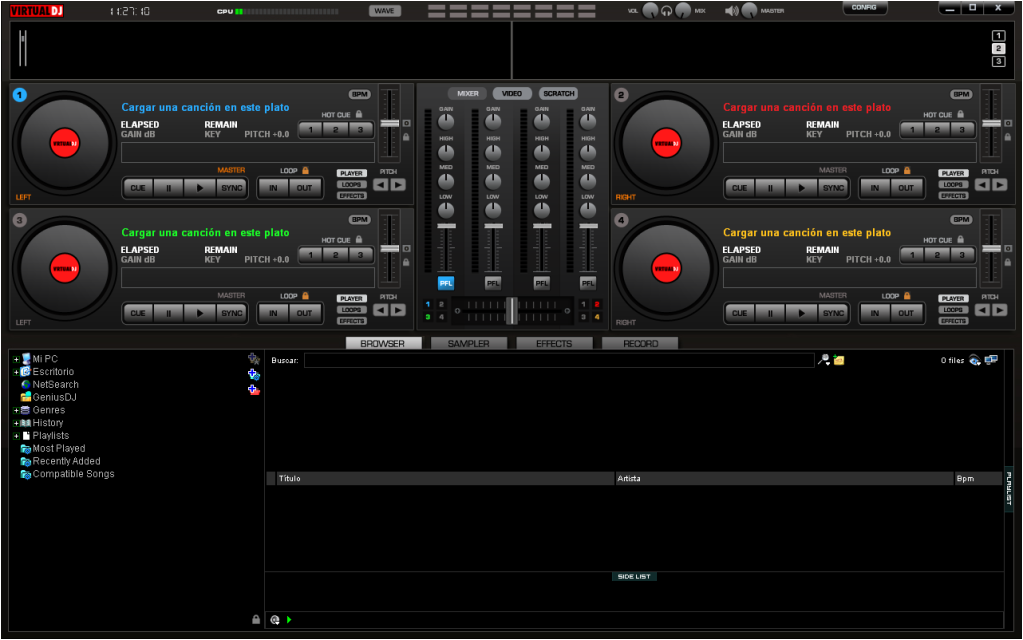Assign deck 2 to left crossfader side
Screen dimensions: 1023x640
[x=442, y=305]
